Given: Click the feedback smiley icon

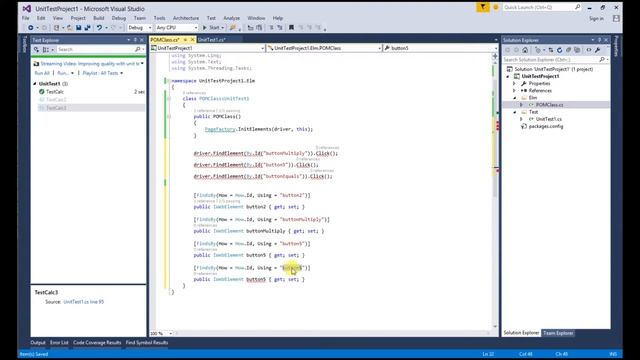Looking at the screenshot, I should click(496, 7).
